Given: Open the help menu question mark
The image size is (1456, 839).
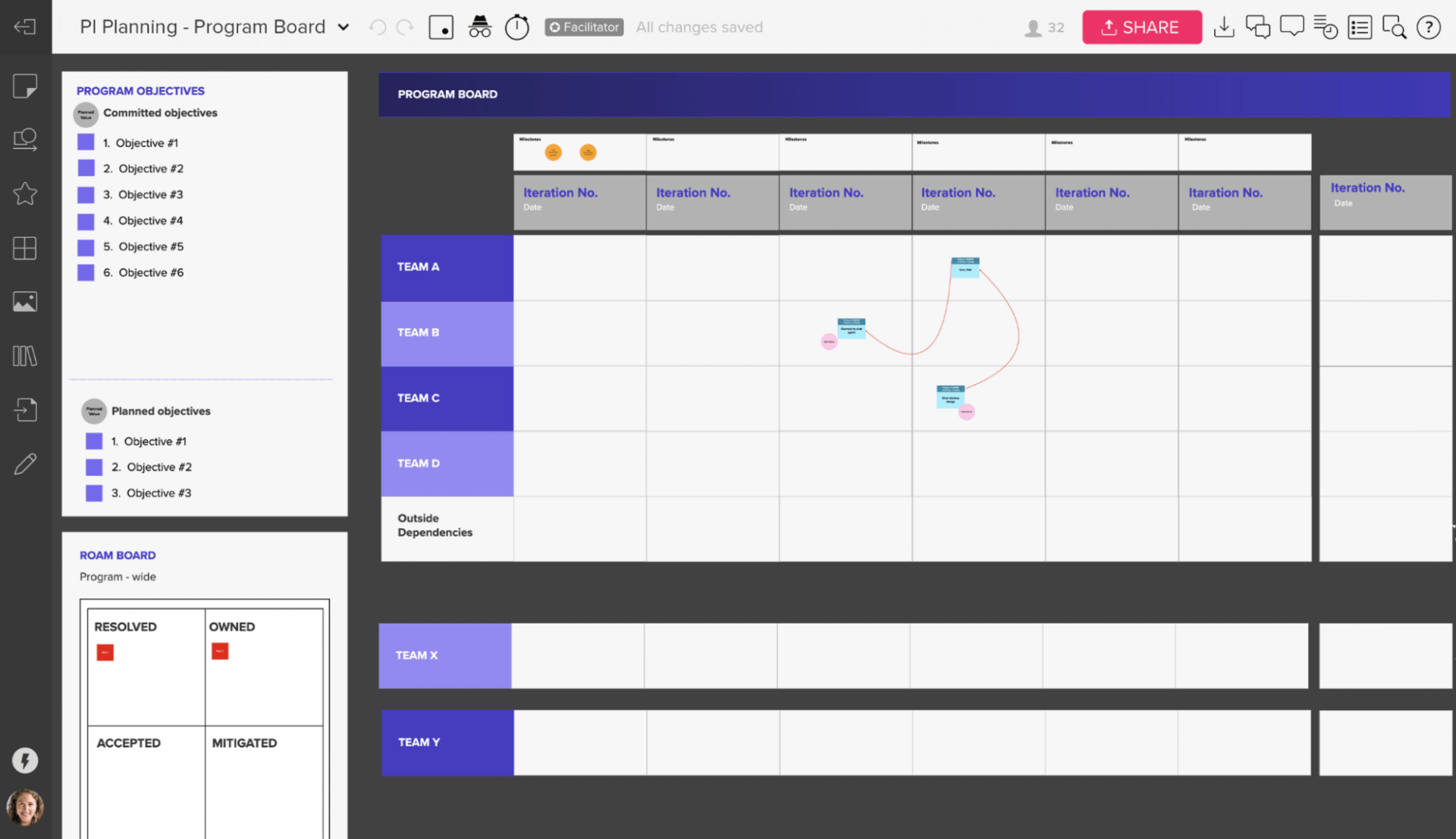Looking at the screenshot, I should 1429,27.
